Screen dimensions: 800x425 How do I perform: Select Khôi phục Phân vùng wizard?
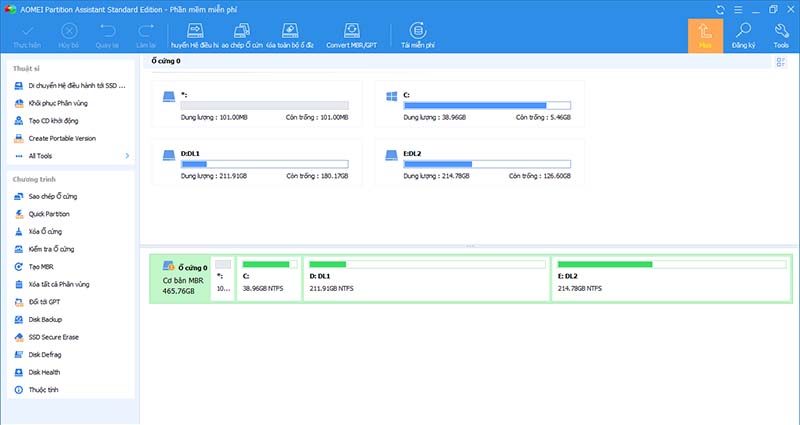point(51,103)
